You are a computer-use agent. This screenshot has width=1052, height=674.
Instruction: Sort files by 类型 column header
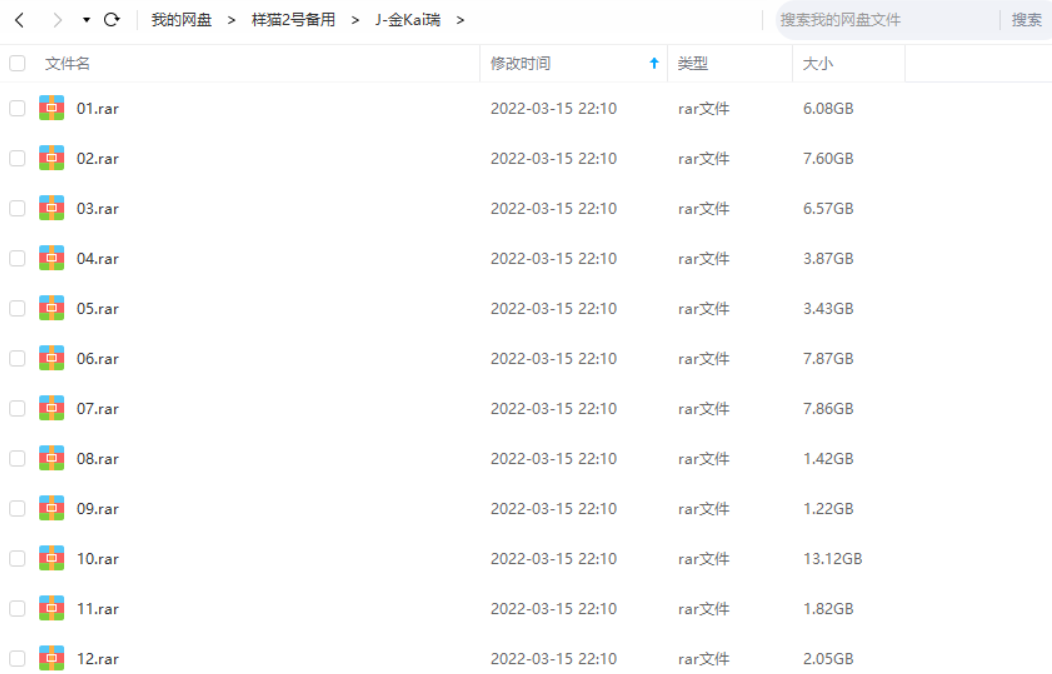692,63
